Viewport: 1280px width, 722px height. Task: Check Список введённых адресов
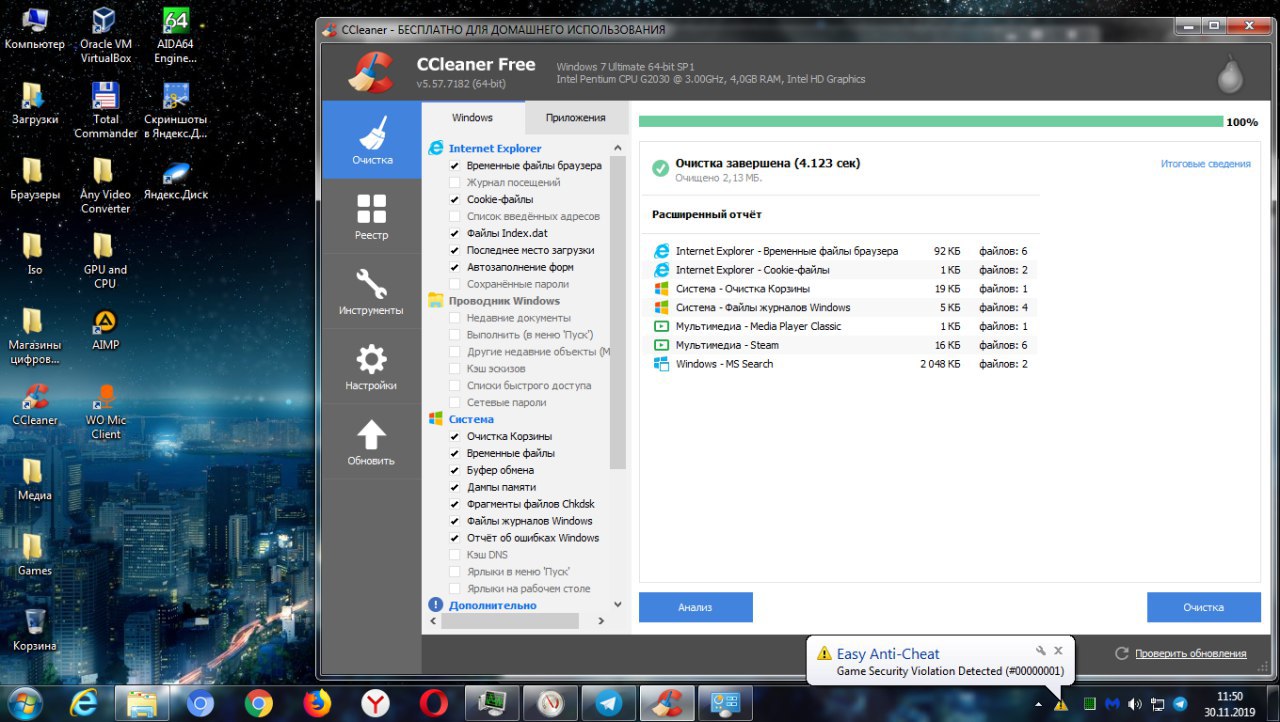(x=455, y=217)
